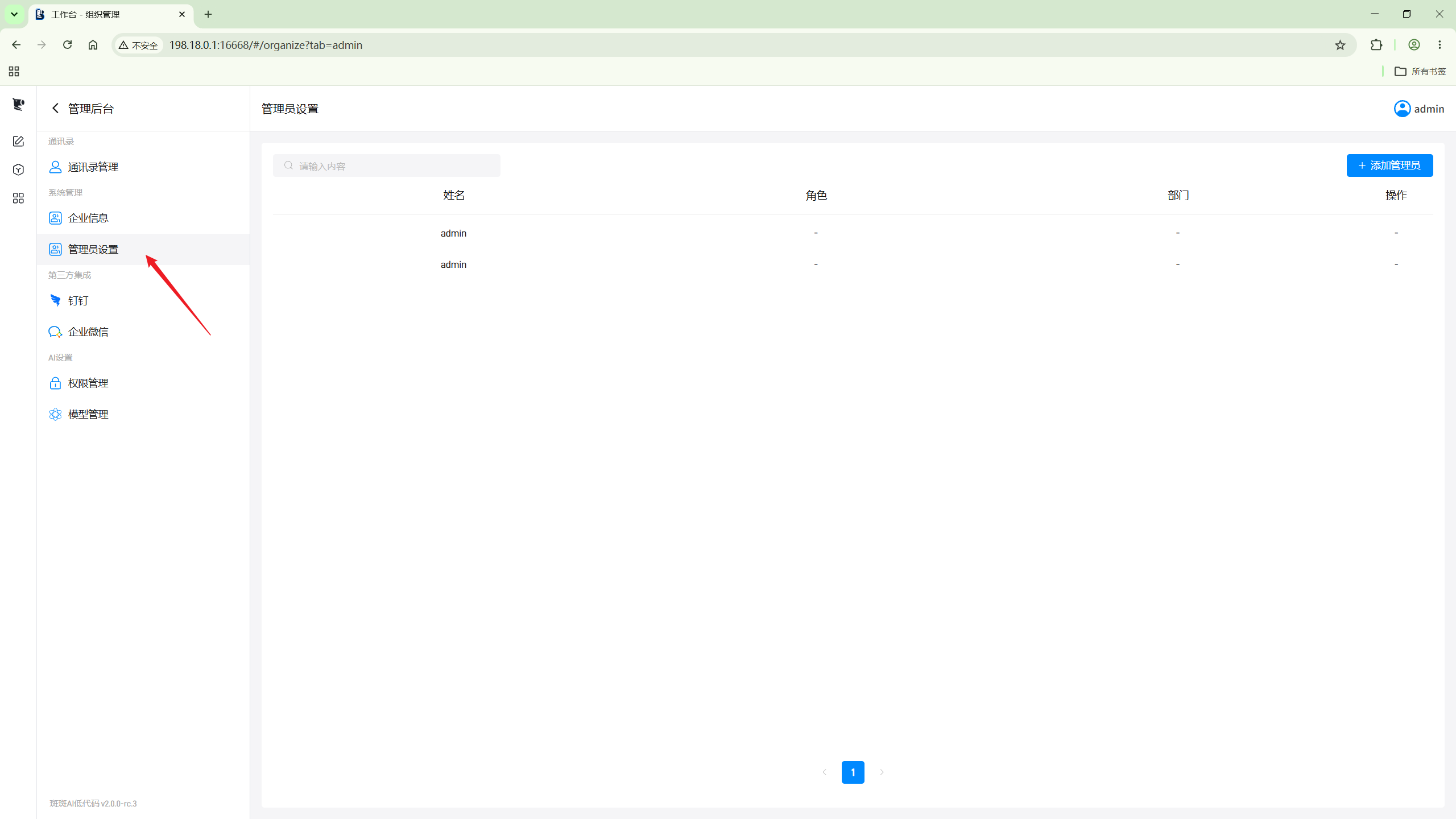The width and height of the screenshot is (1456, 819).
Task: Click the 不安全 site security indicator
Action: [138, 45]
